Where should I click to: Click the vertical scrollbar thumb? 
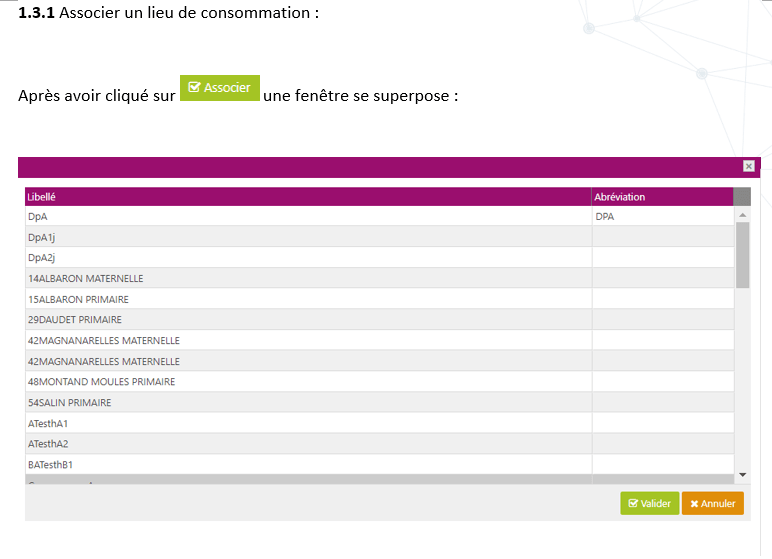click(742, 254)
